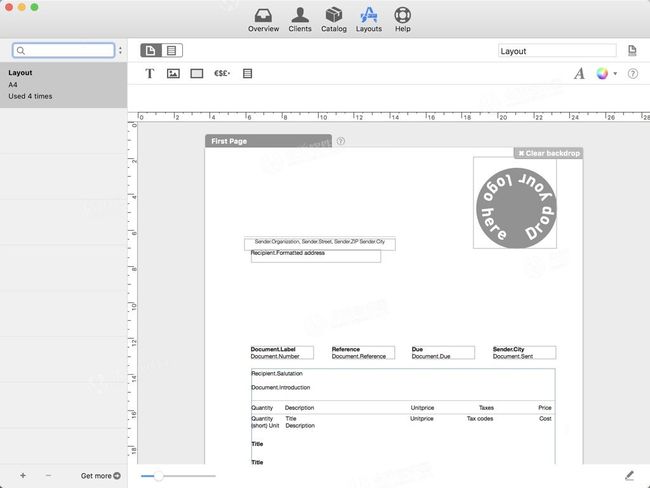
Task: Add a text box element
Action: tap(150, 74)
